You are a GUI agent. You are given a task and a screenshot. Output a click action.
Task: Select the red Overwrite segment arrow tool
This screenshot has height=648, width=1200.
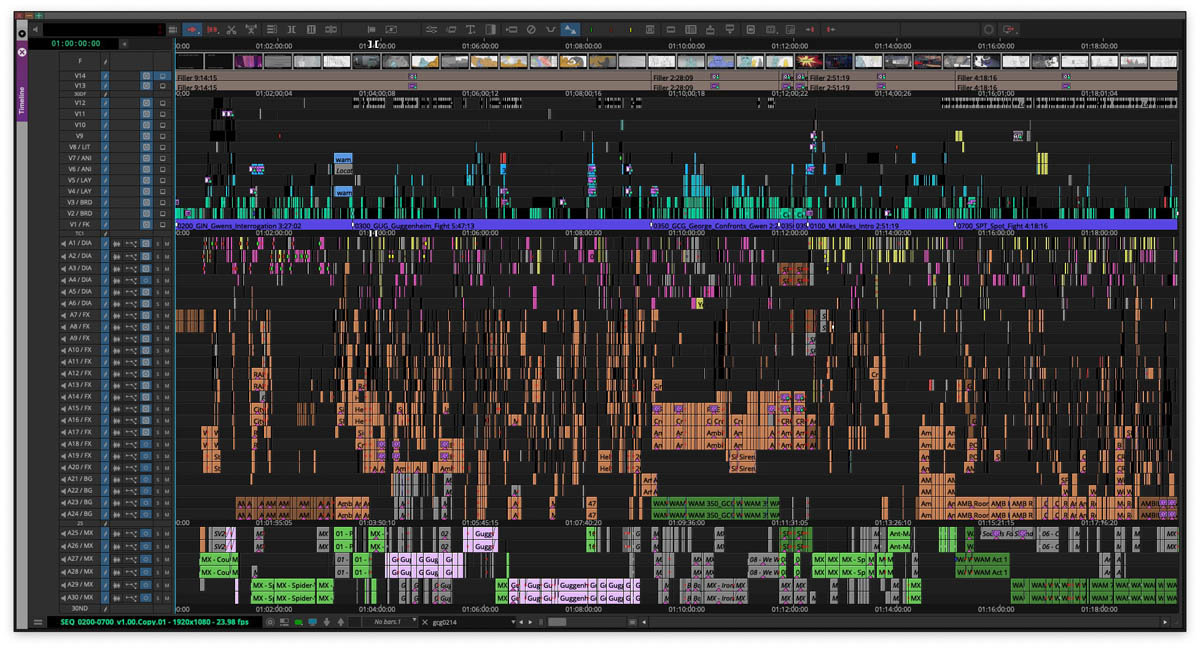click(x=192, y=30)
